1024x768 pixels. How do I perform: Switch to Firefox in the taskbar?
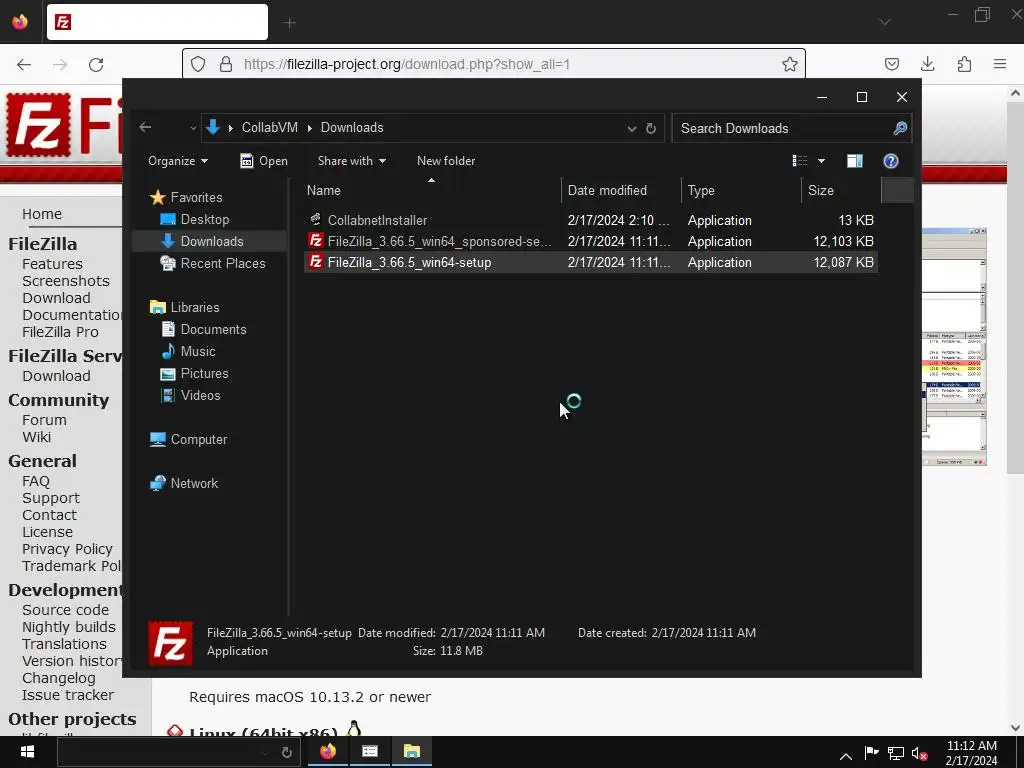[328, 752]
